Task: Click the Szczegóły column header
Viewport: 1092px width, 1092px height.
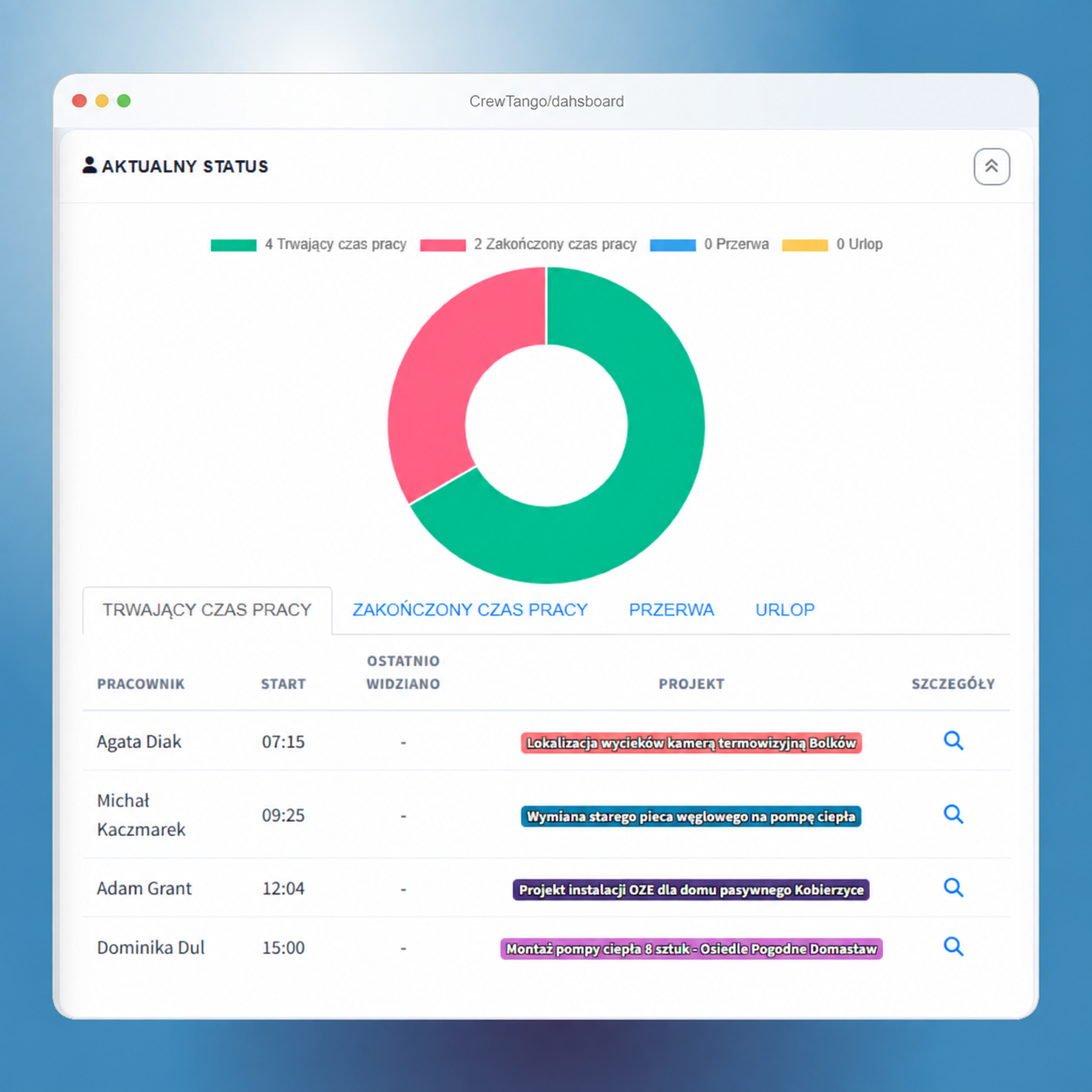Action: (x=954, y=684)
